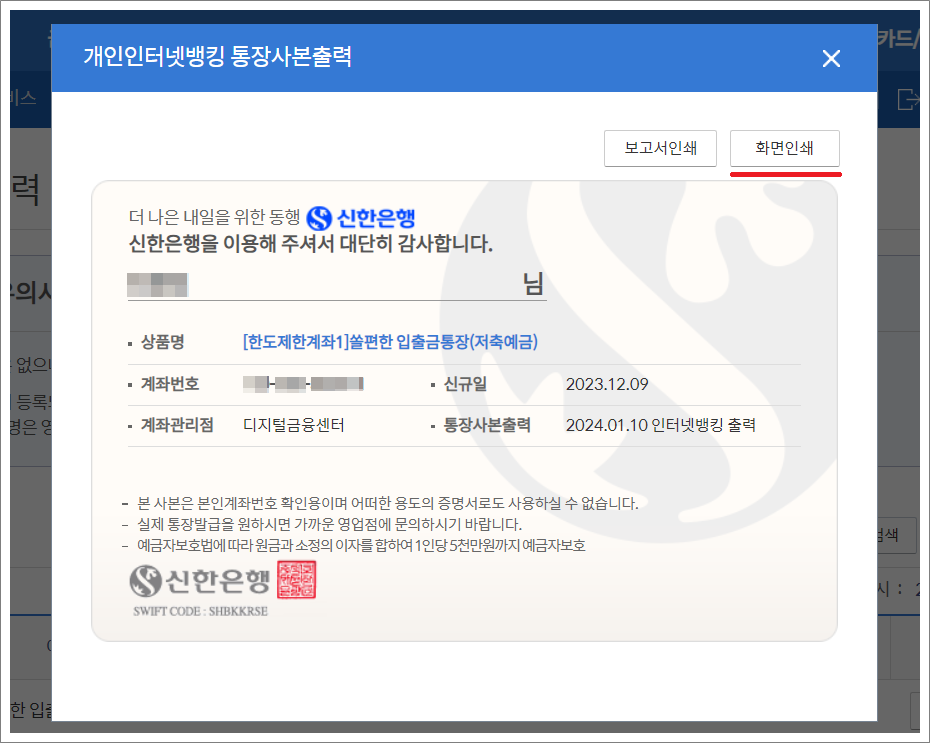Click the 화면인쇄 button

click(785, 148)
